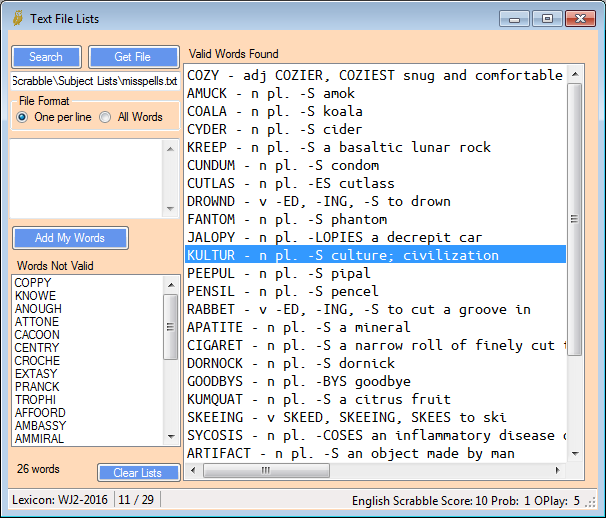This screenshot has height=518, width=606.
Task: Select the CIGARET row
Action: pyautogui.click(x=376, y=345)
